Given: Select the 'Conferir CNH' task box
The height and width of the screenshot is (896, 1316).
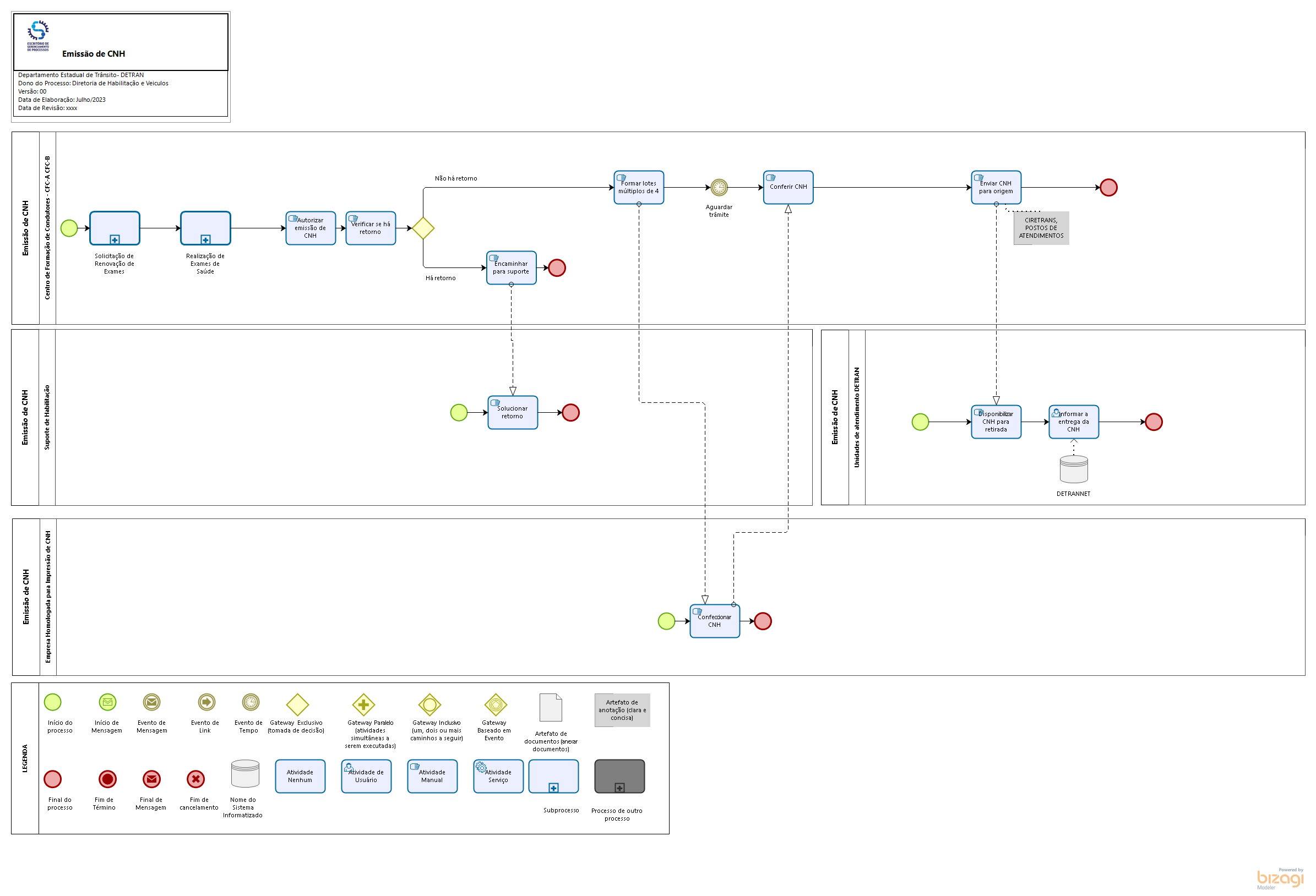Looking at the screenshot, I should point(788,187).
